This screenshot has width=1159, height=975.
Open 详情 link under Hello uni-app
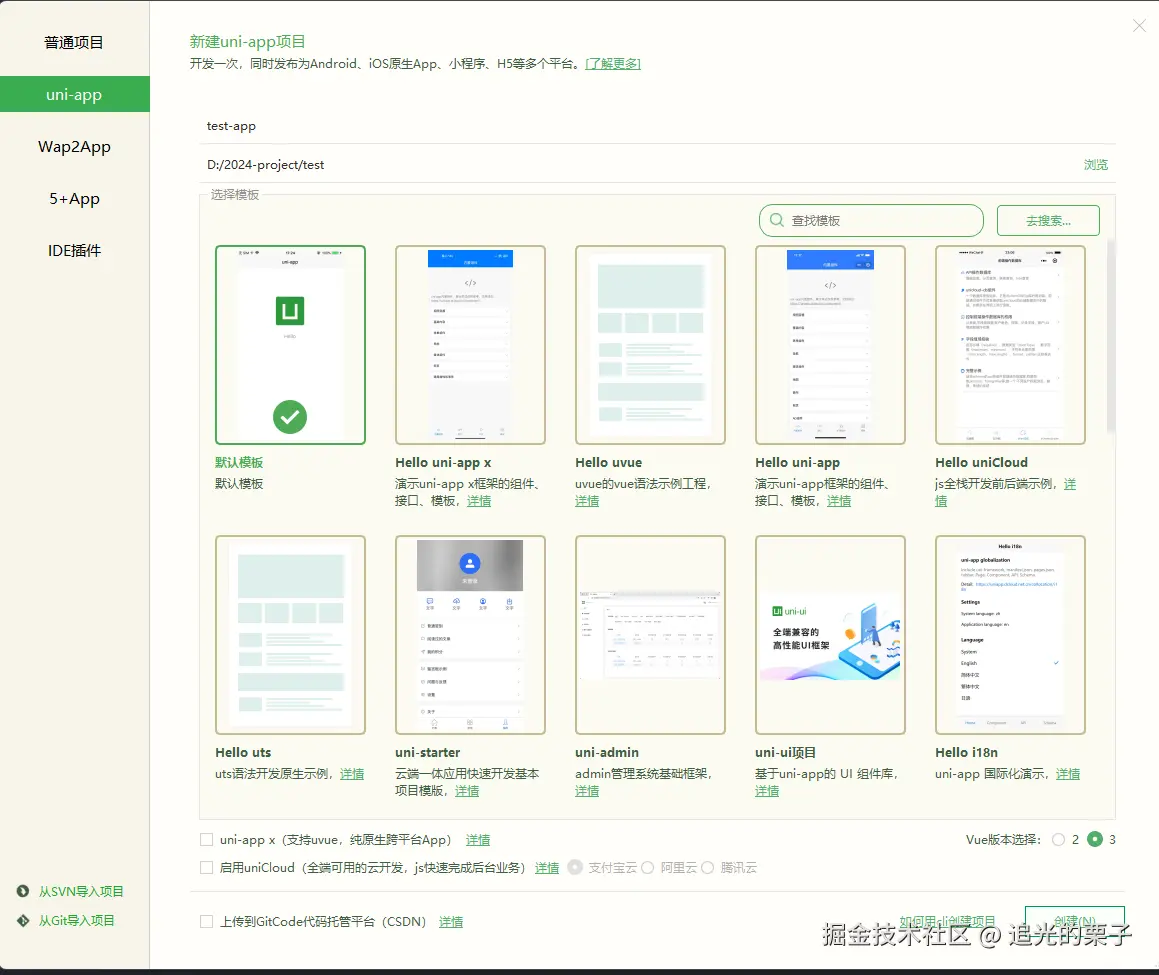(x=839, y=501)
